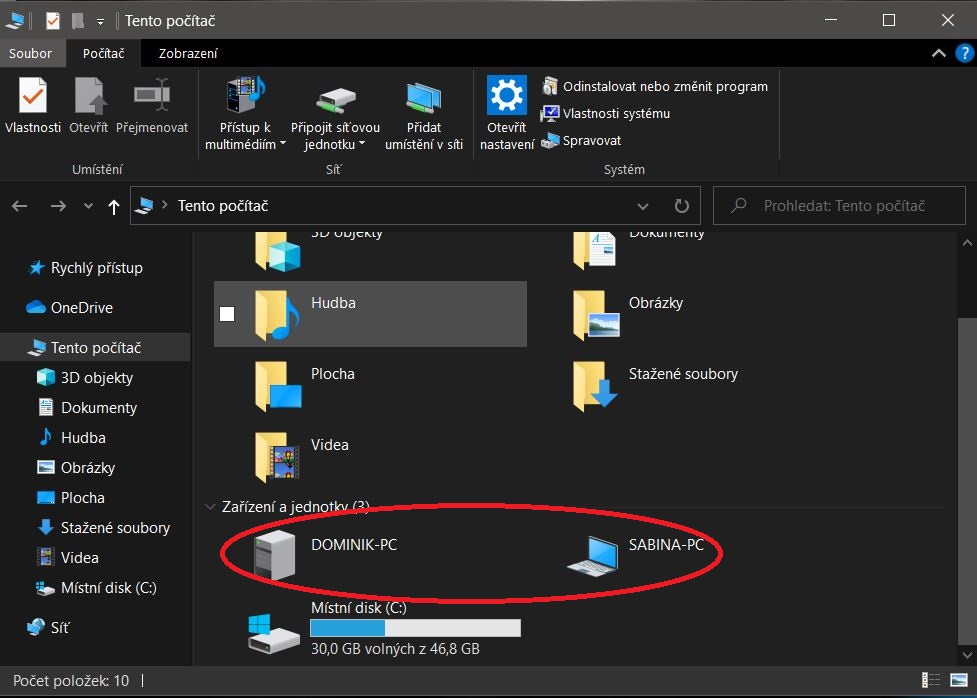Screen dimensions: 977x698
Task: Select the 3D objekty folder icon
Action: pyautogui.click(x=278, y=251)
